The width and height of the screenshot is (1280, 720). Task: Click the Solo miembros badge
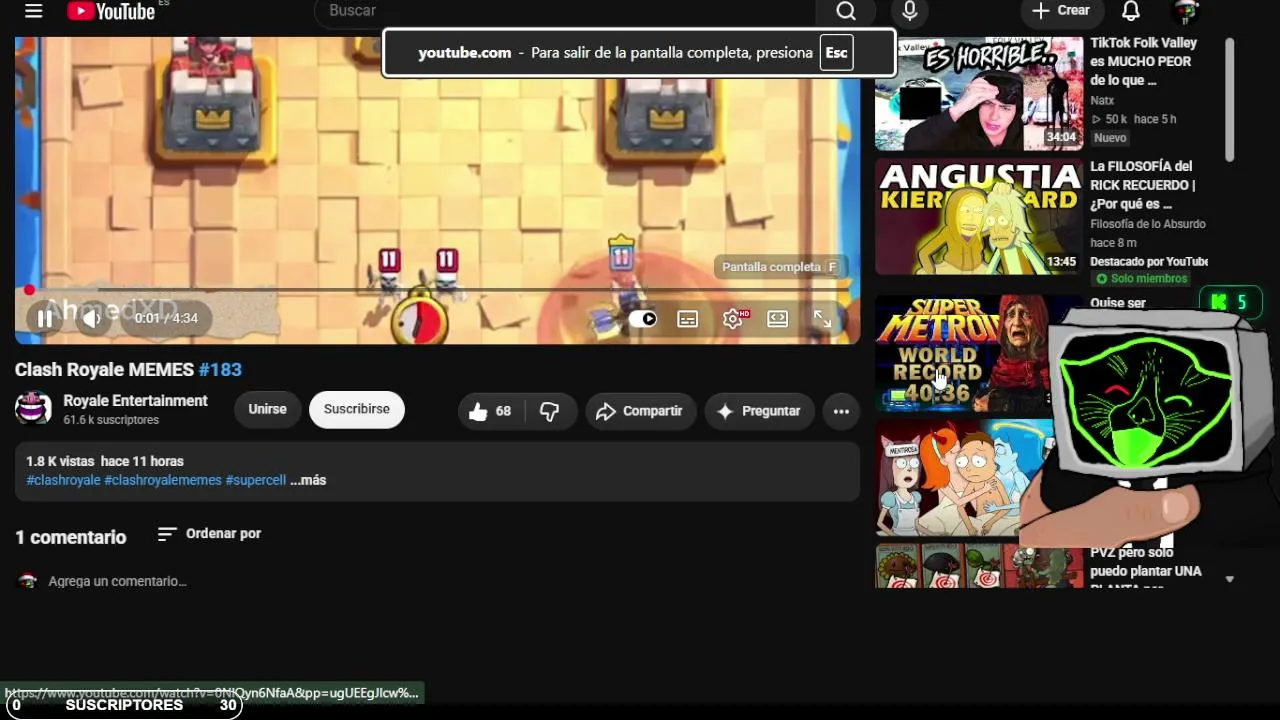1141,279
